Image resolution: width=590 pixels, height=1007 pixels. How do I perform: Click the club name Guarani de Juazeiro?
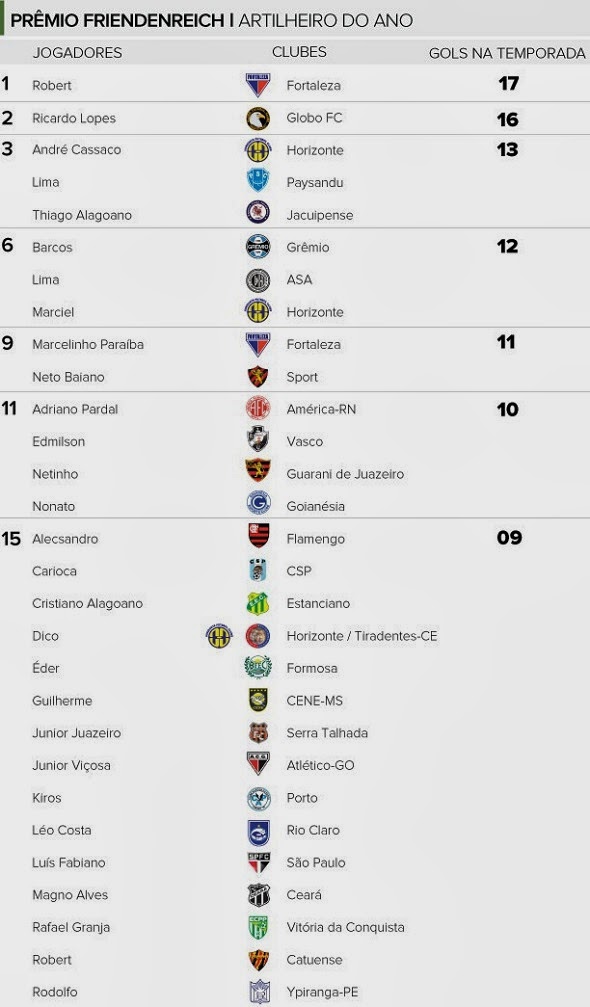tap(345, 474)
